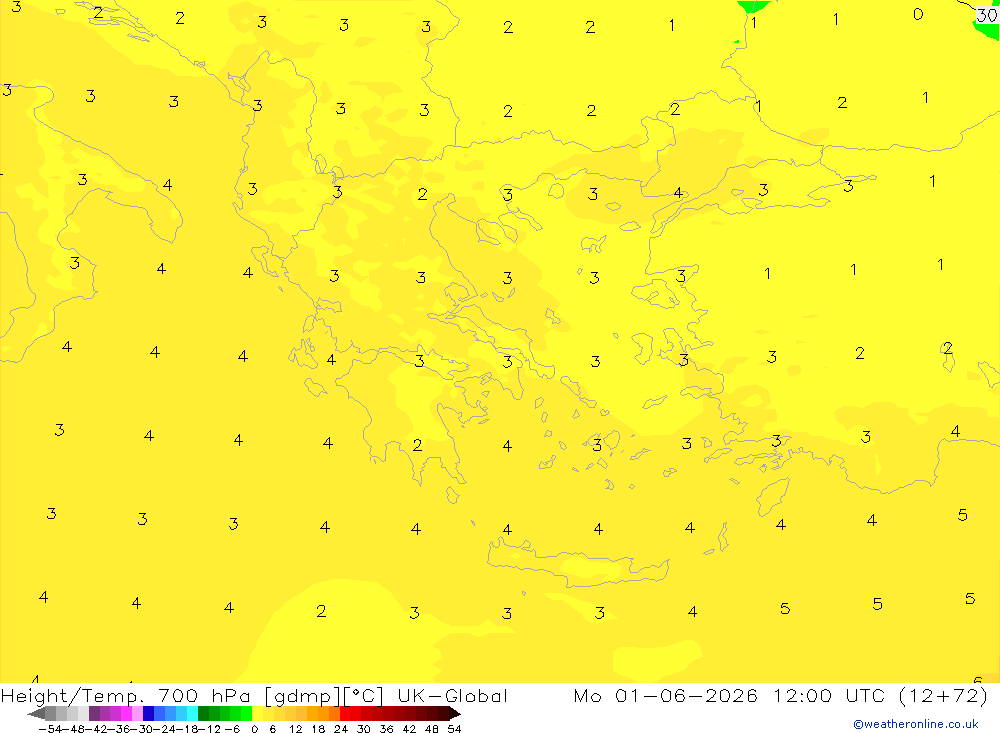Select the cyan scale swatch
This screenshot has width=1000, height=733.
[x=192, y=714]
